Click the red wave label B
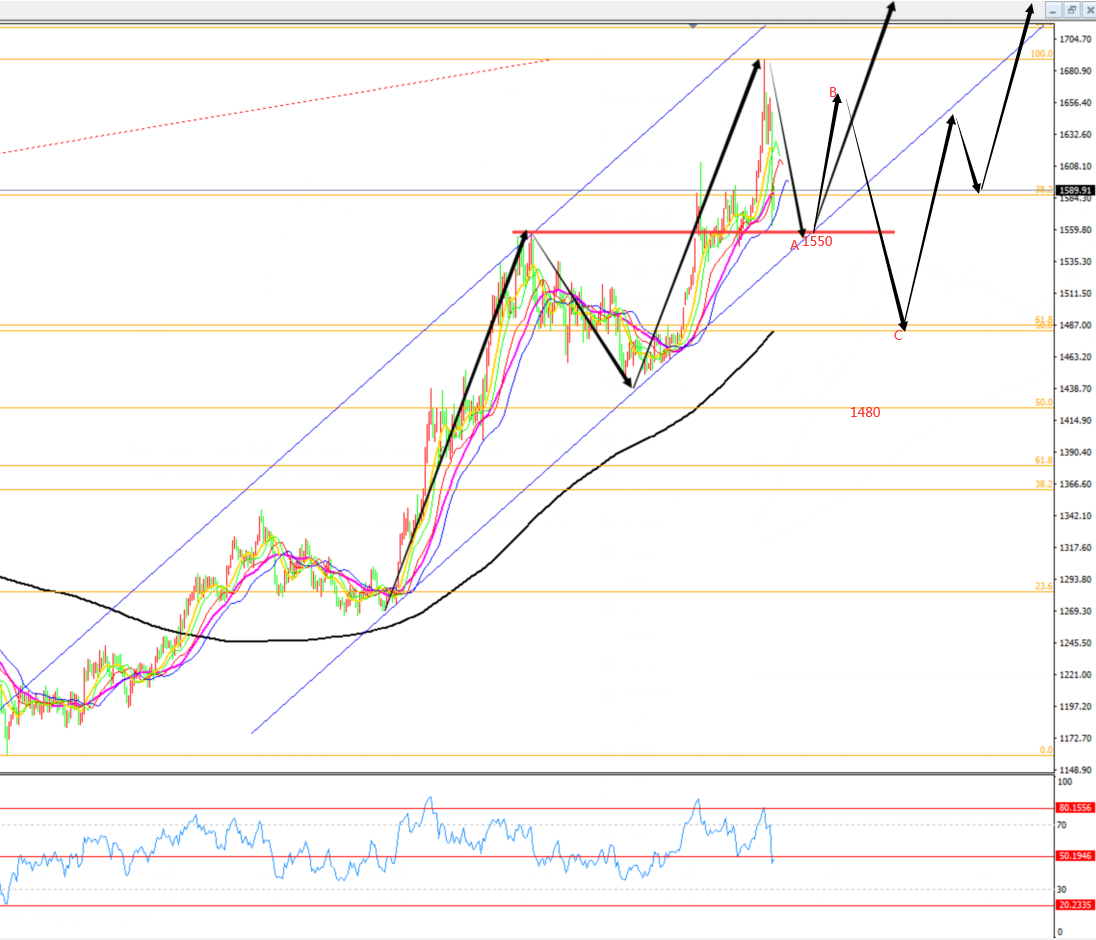Image resolution: width=1096 pixels, height=940 pixels. click(833, 92)
